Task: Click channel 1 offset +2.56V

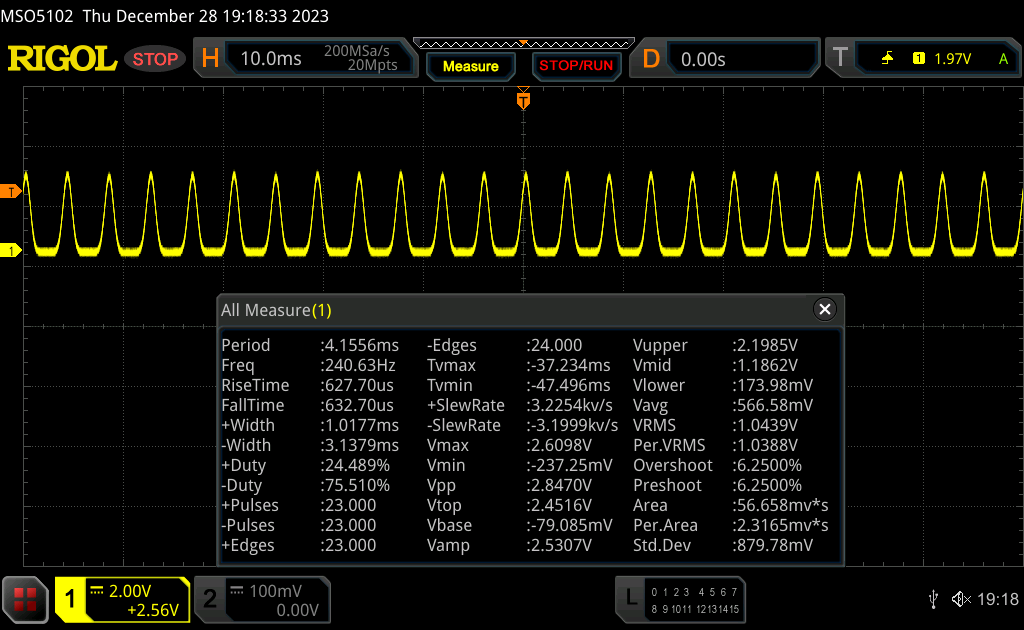Action: pos(153,610)
